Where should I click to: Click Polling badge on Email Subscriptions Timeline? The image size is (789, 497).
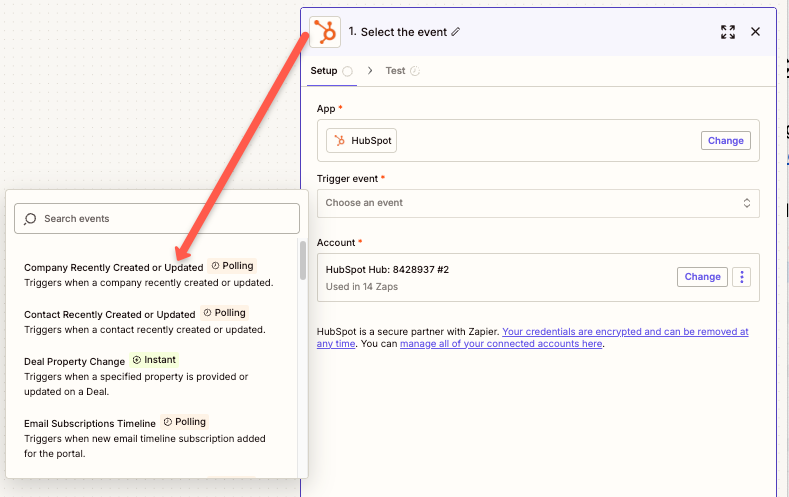[185, 422]
